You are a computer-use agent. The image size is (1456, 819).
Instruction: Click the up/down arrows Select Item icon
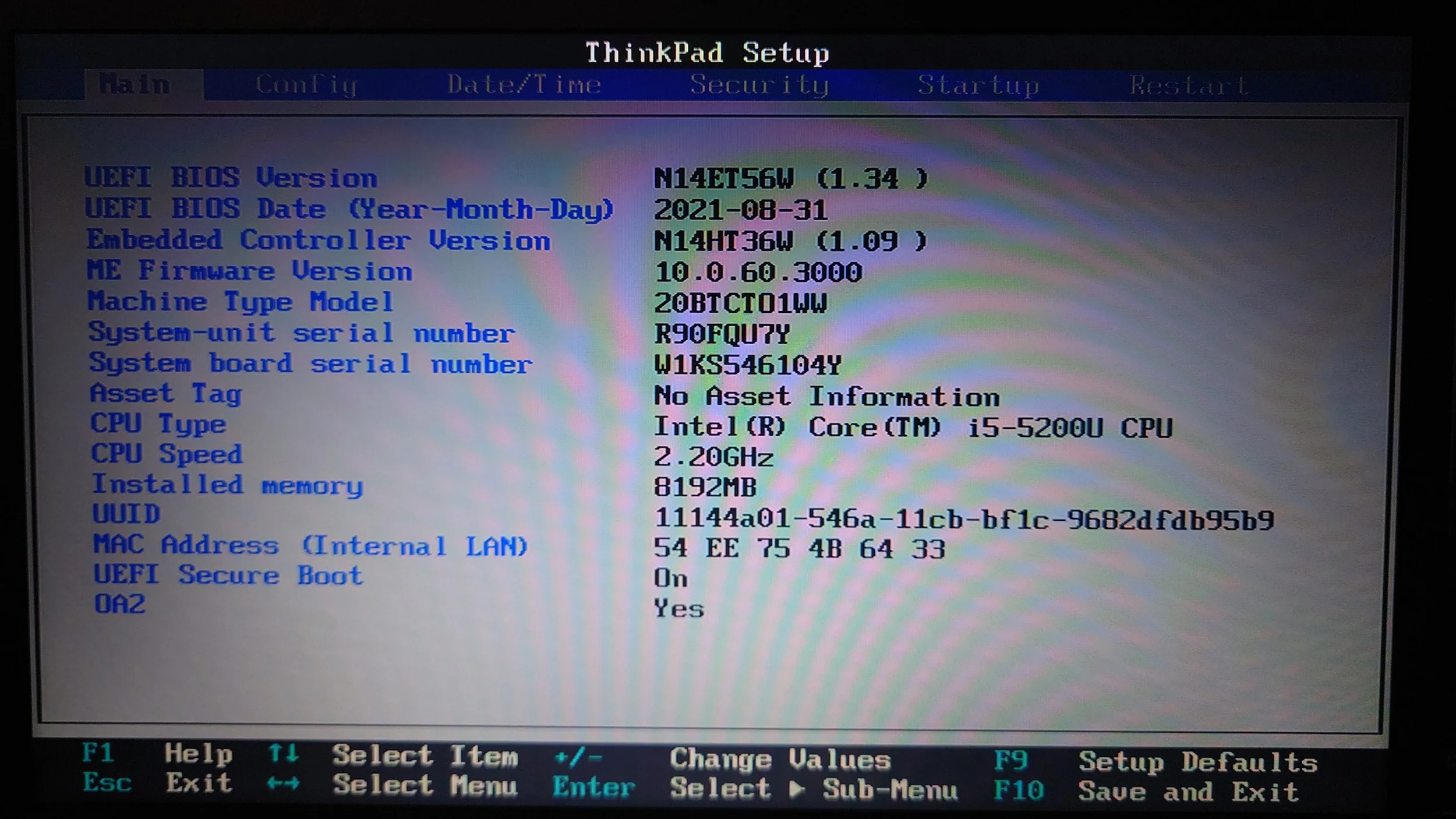[284, 754]
